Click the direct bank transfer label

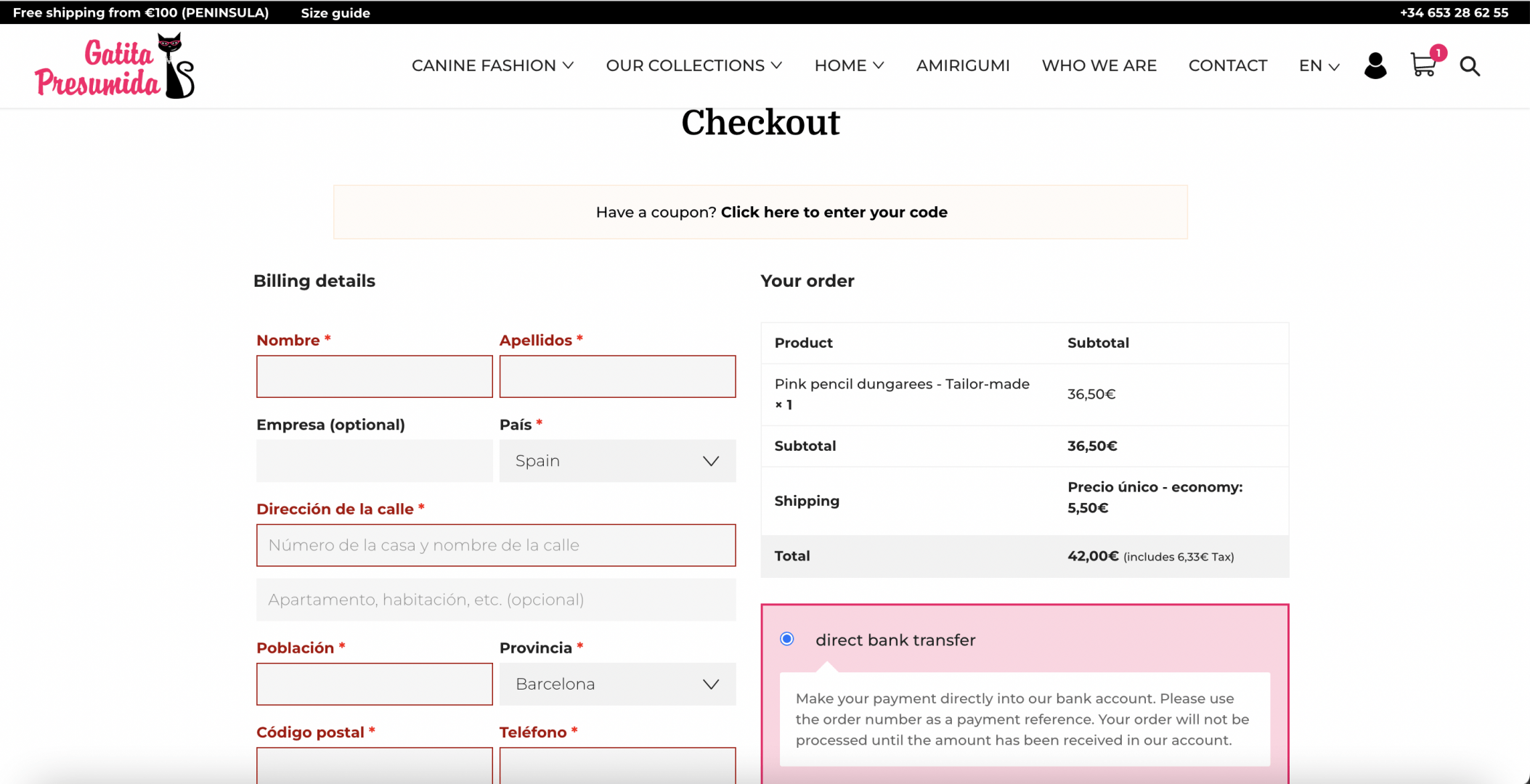pos(895,640)
